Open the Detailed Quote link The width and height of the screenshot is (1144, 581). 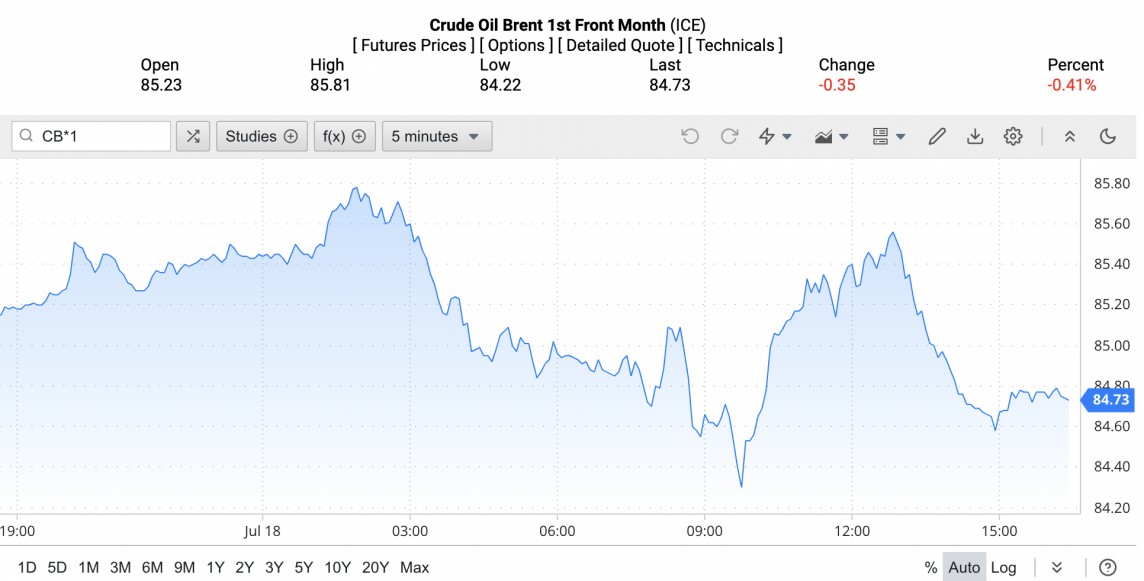point(620,45)
